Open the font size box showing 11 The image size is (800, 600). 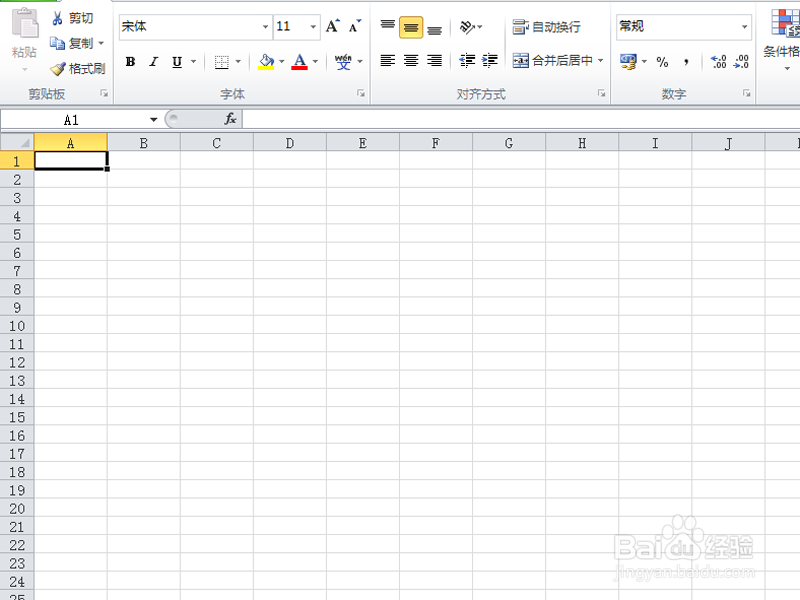click(297, 27)
